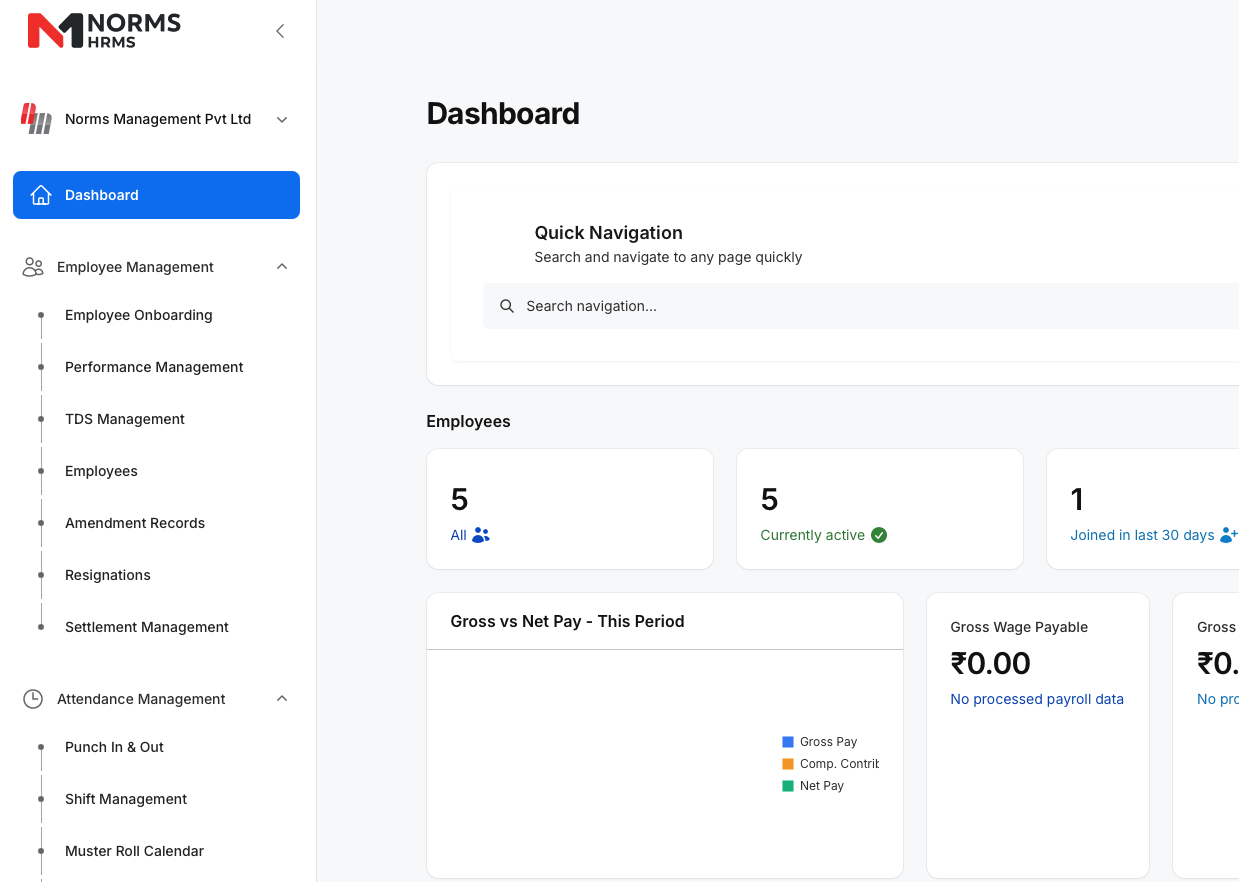Toggle the blue Gross Pay legend swatch
Image resolution: width=1239 pixels, height=882 pixels.
click(788, 742)
